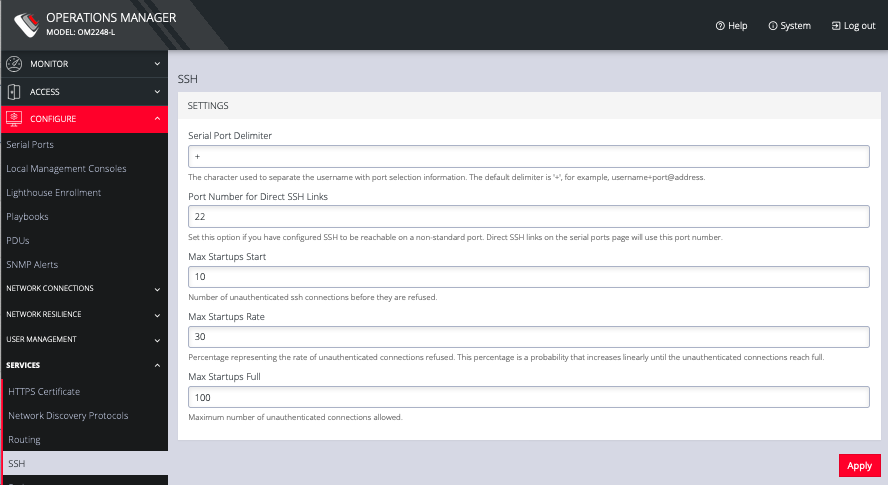The height and width of the screenshot is (485, 888).
Task: Expand the Monitor menu chevron
Action: point(157,64)
